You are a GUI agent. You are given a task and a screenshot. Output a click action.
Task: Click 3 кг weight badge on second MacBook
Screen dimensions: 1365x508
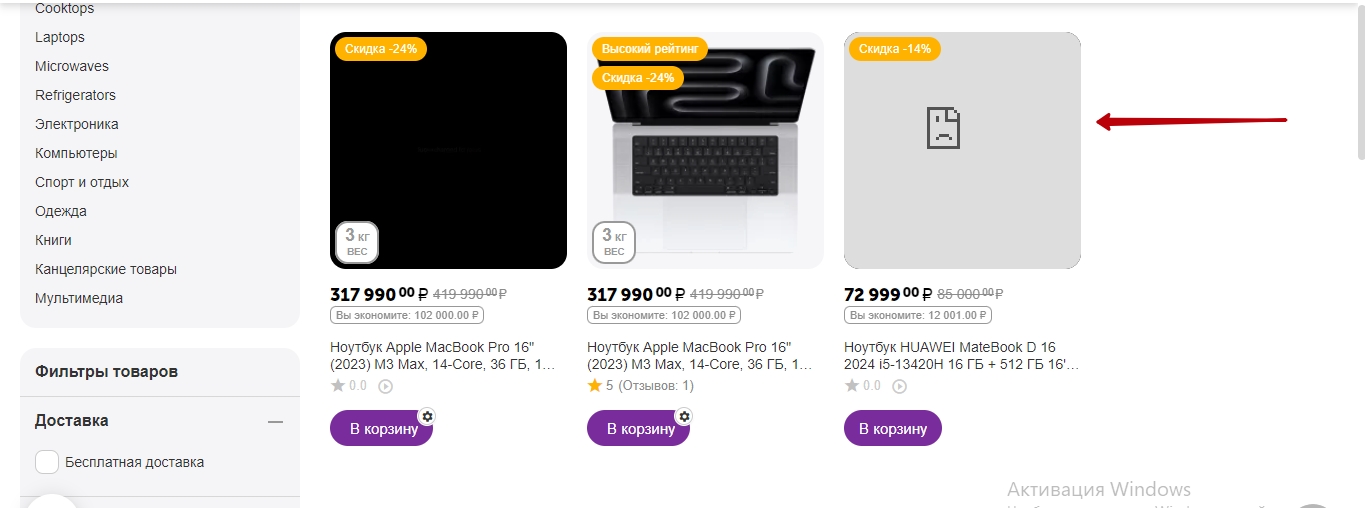tap(614, 242)
